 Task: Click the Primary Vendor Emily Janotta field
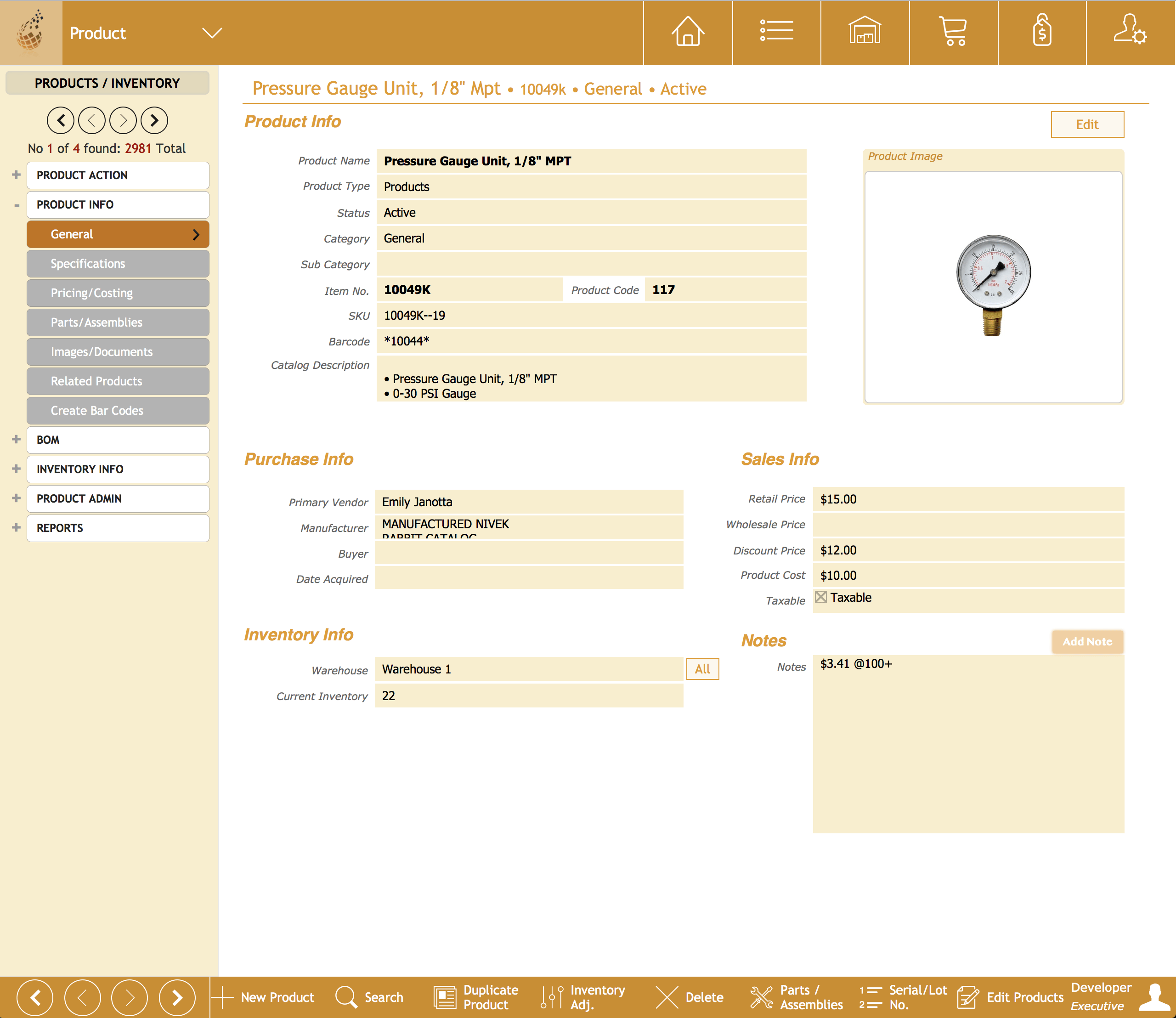coord(529,502)
